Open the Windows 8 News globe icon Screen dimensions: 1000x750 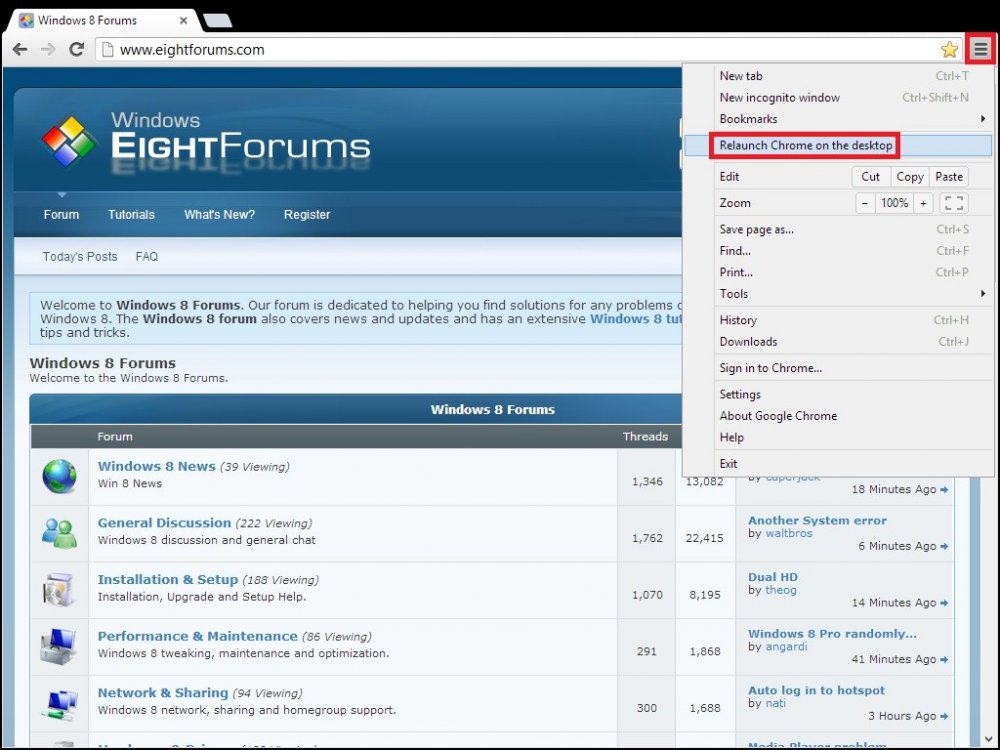[59, 476]
